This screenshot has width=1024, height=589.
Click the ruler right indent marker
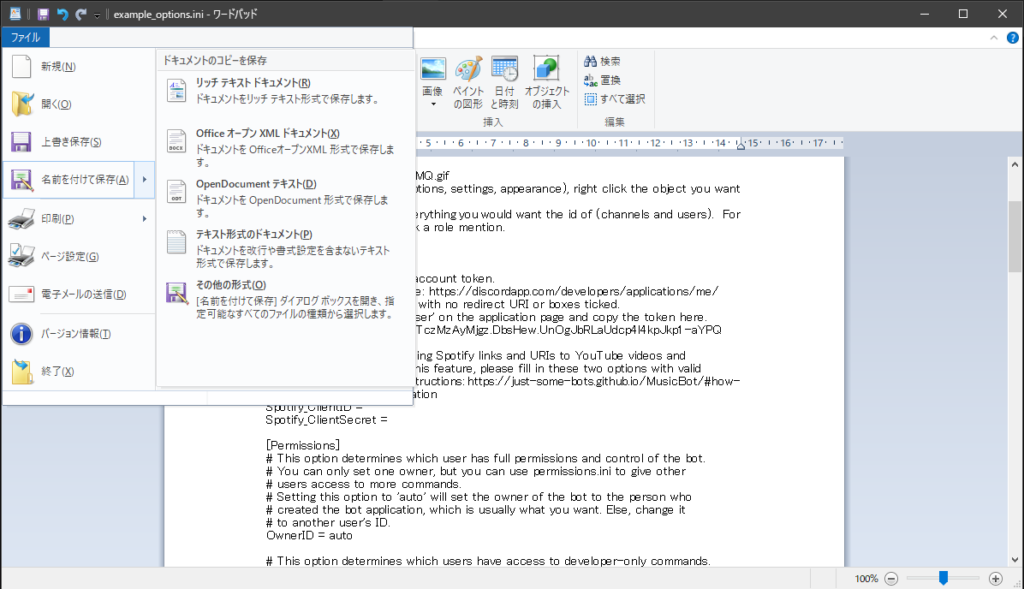click(x=741, y=146)
